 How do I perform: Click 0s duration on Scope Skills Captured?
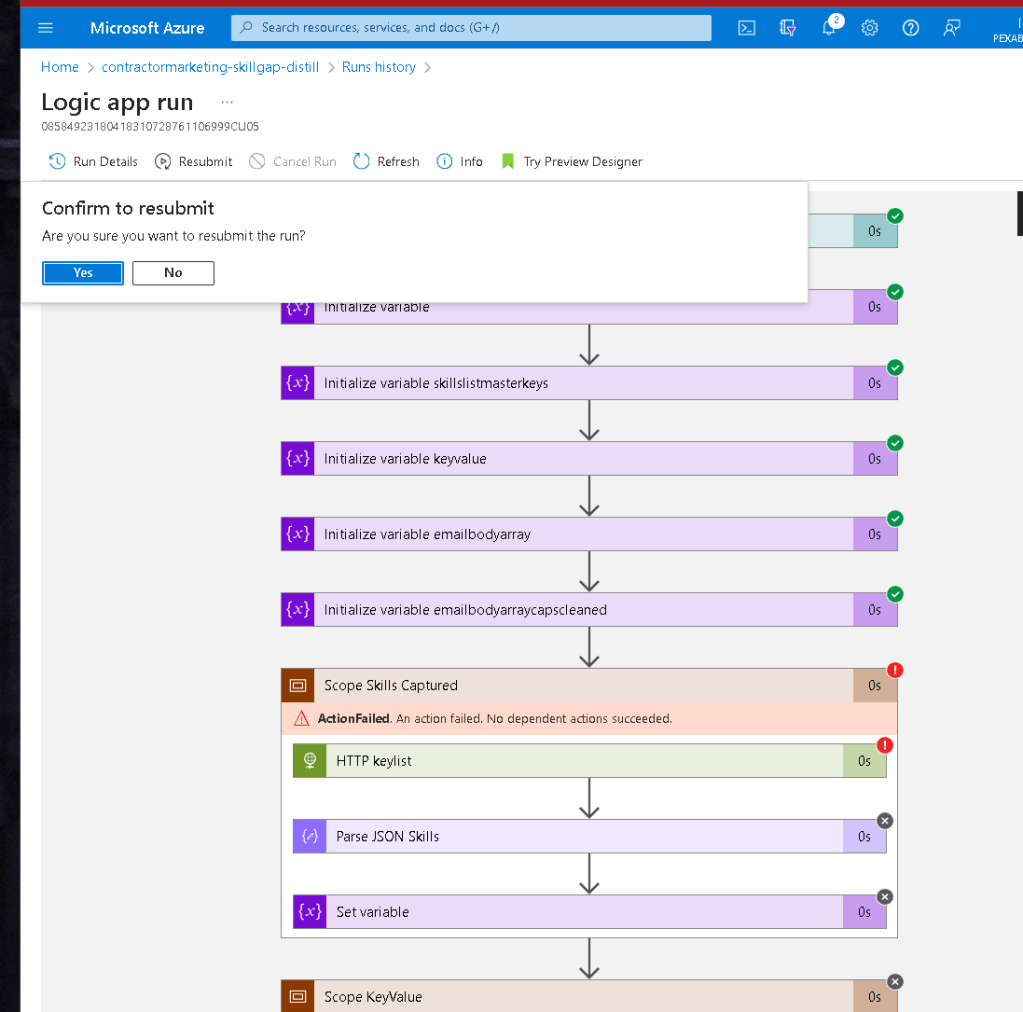click(x=875, y=685)
